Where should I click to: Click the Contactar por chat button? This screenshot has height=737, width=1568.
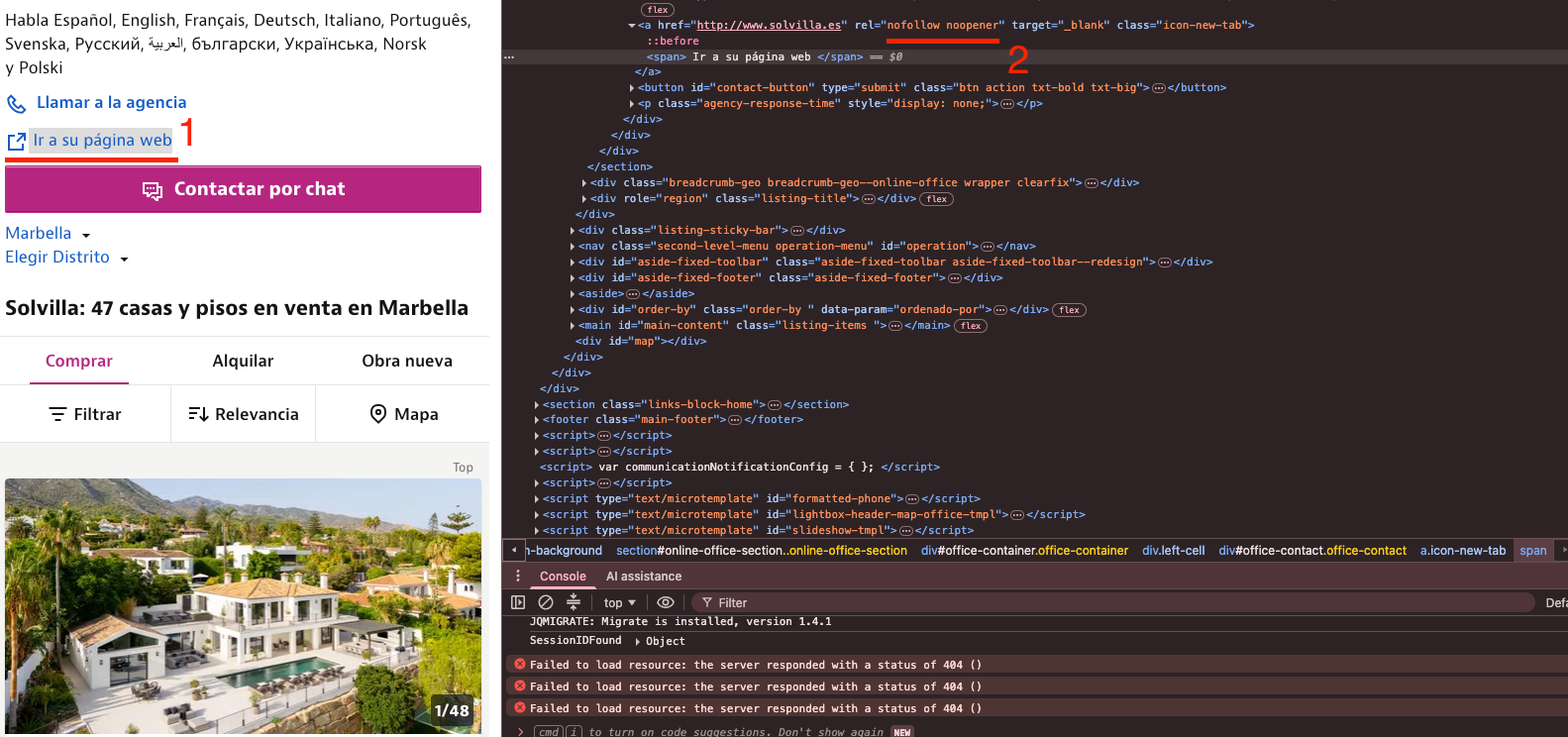coord(243,189)
